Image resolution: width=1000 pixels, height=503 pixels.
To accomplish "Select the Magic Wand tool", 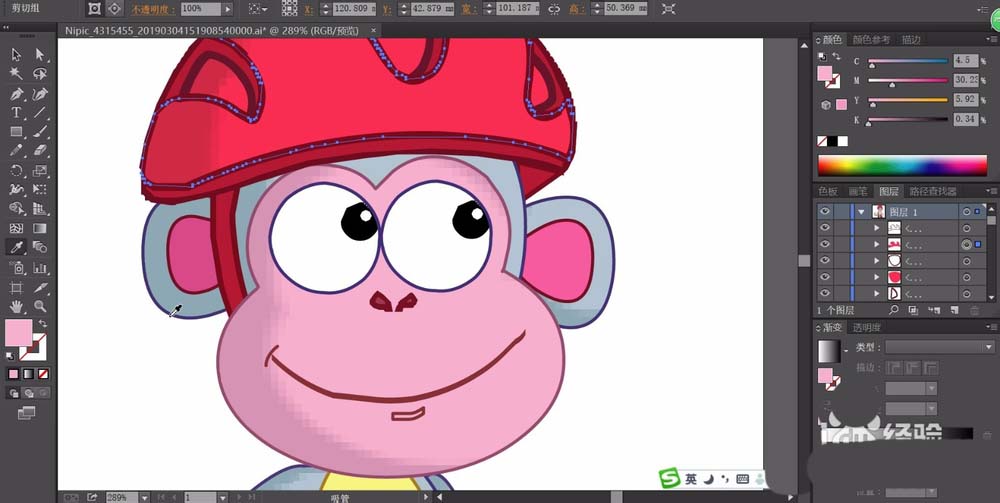I will pyautogui.click(x=17, y=73).
